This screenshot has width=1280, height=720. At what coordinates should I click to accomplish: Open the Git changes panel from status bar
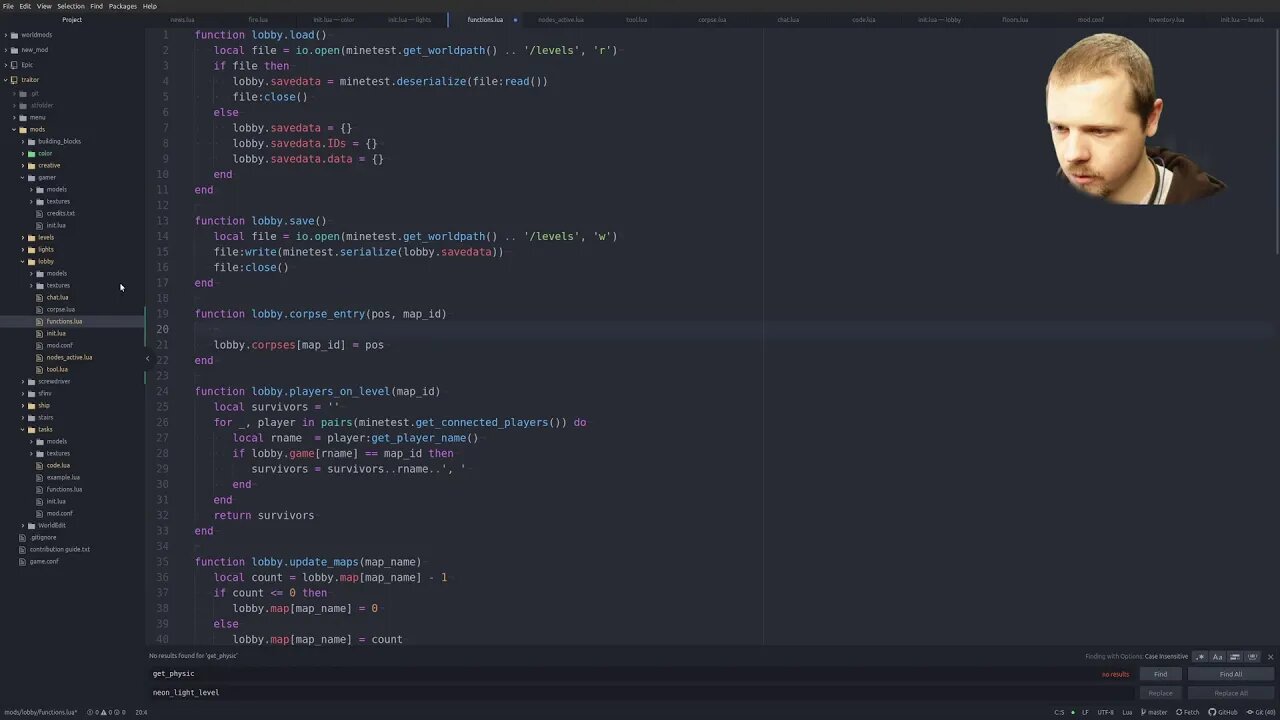point(1260,712)
